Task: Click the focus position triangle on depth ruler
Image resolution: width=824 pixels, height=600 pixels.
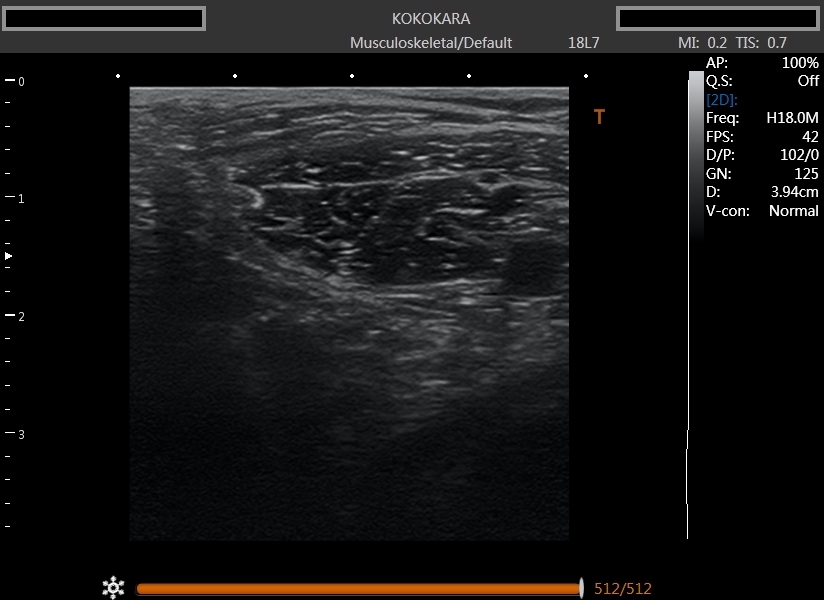Action: [9, 257]
